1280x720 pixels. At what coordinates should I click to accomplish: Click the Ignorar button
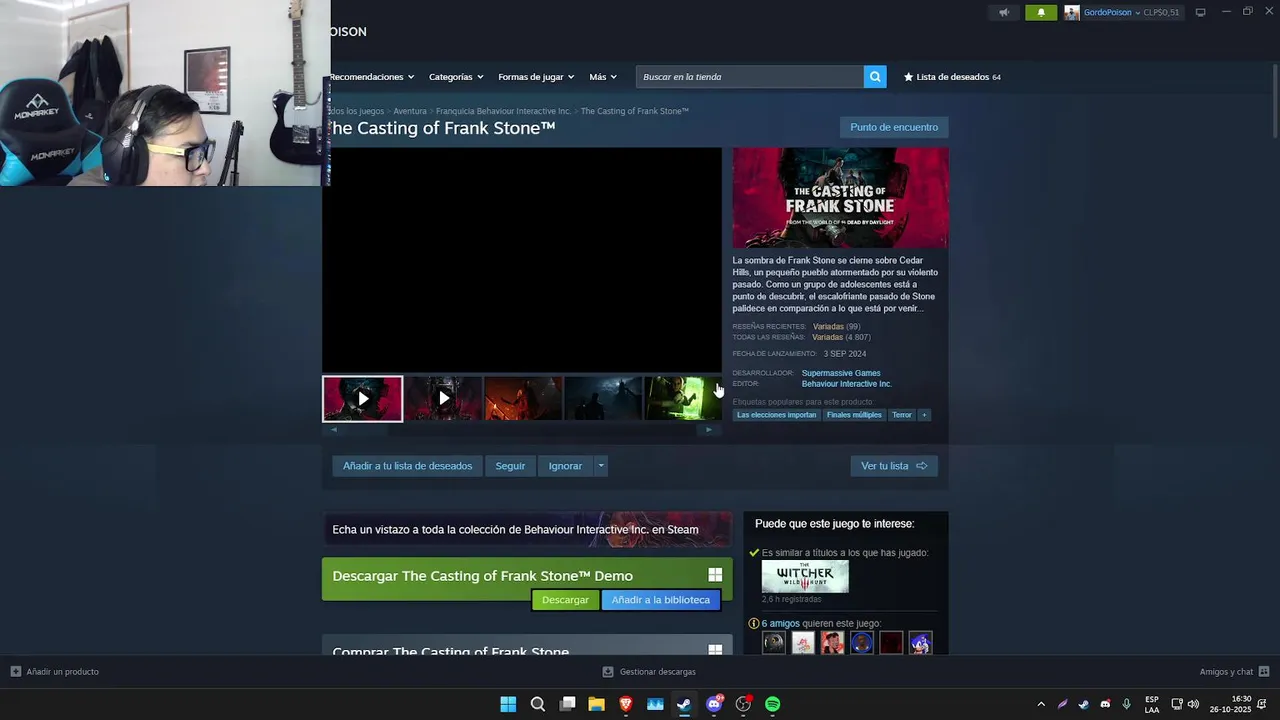[565, 466]
